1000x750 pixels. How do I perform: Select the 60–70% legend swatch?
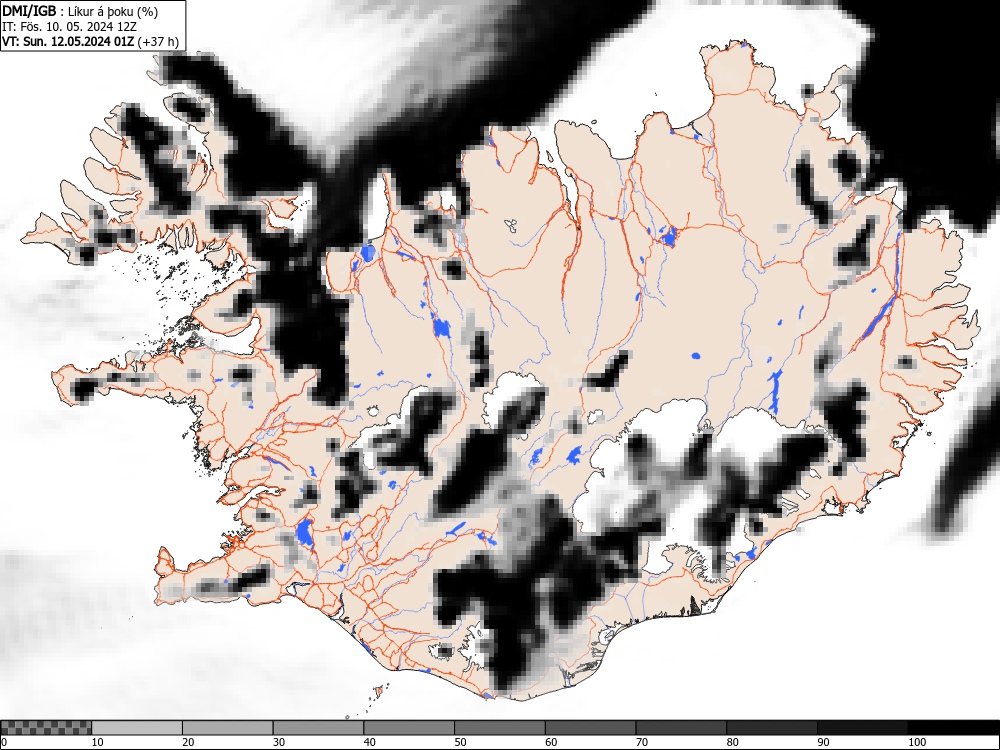[591, 728]
